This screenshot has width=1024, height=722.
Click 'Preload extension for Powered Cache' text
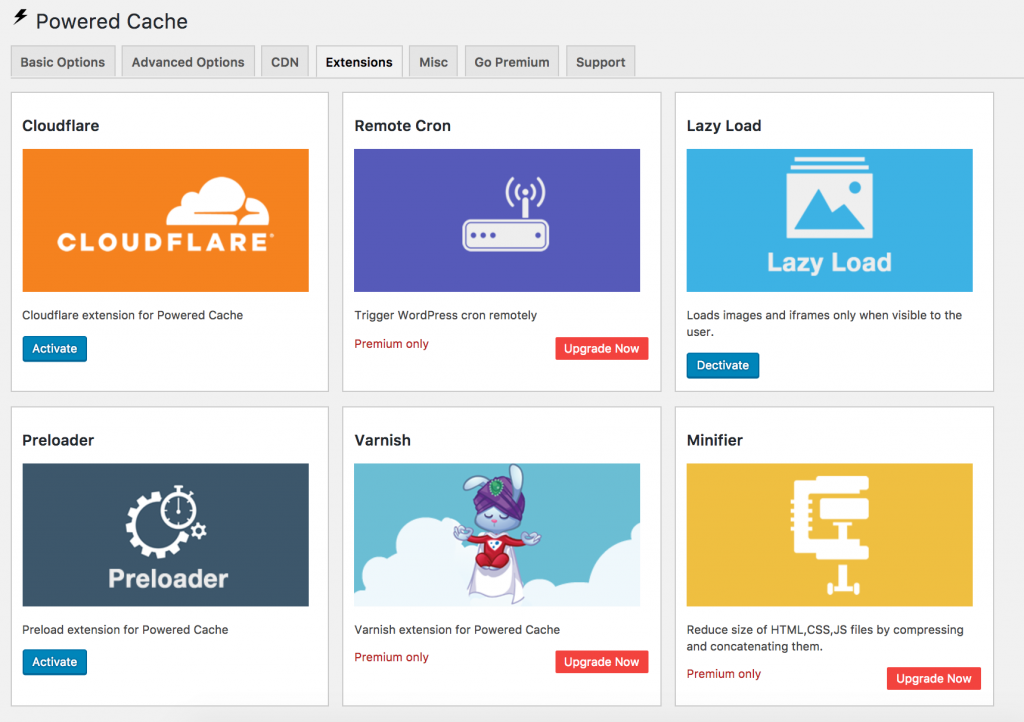point(125,630)
